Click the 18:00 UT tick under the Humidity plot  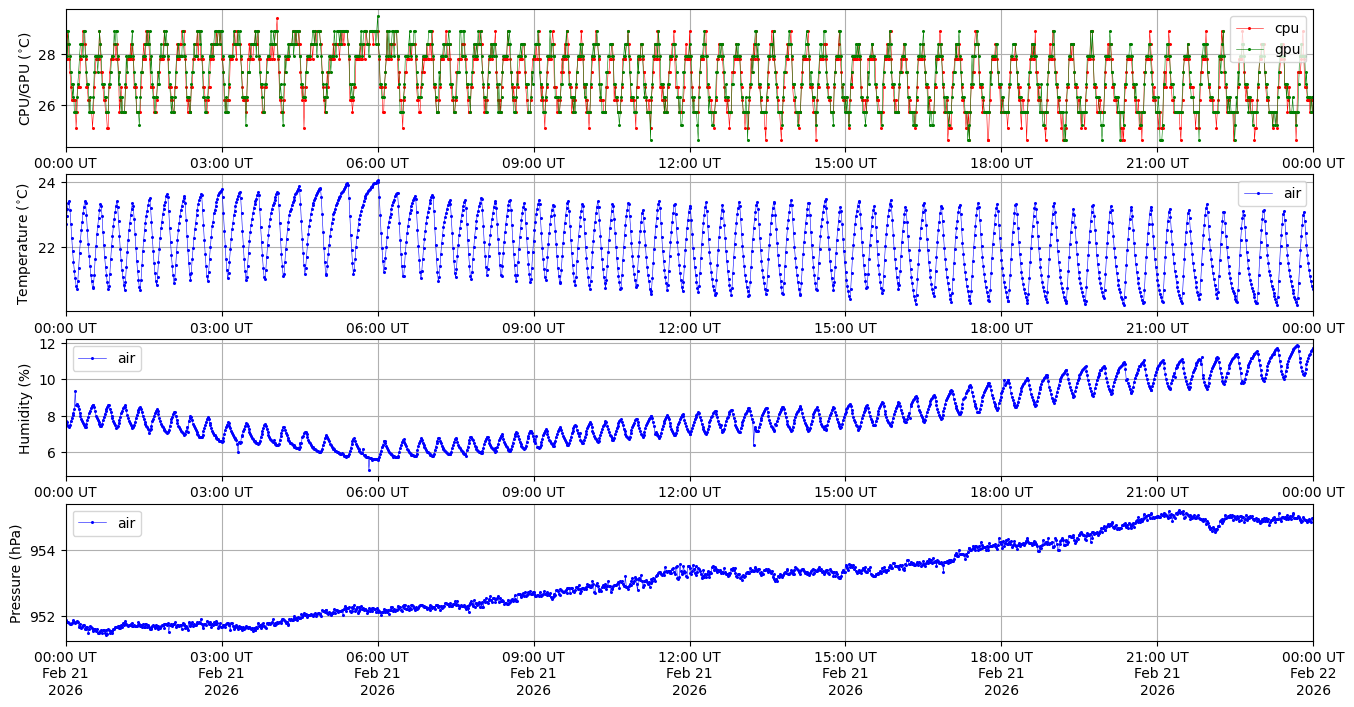pos(1001,493)
